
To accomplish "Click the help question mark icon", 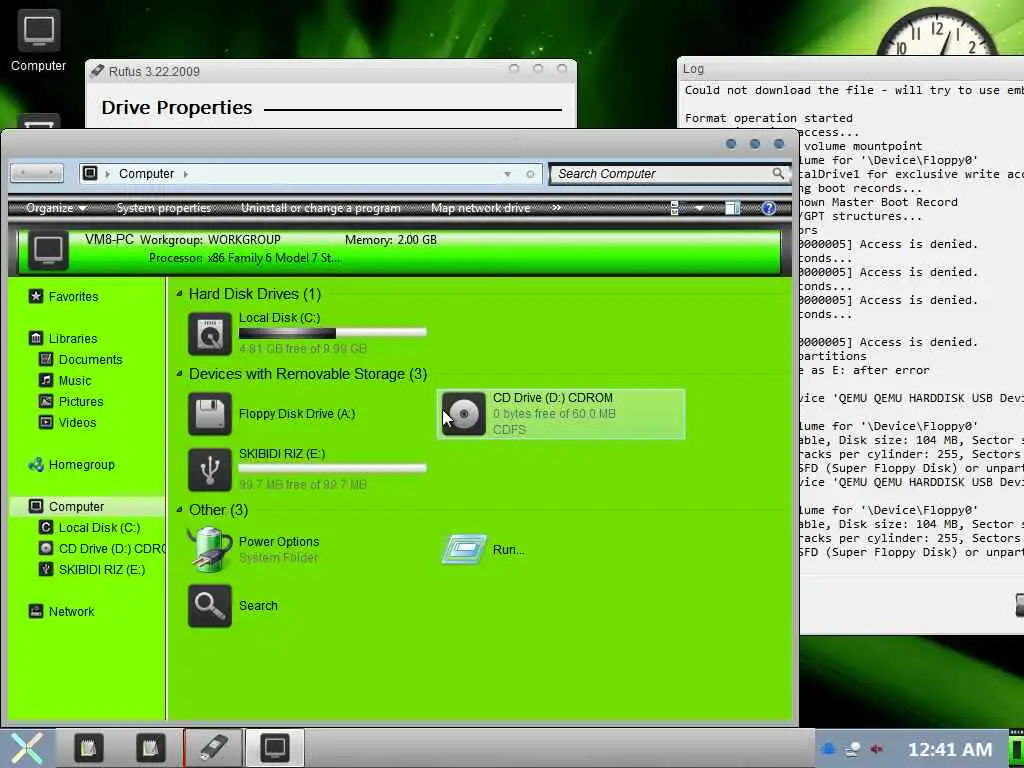I will [769, 208].
